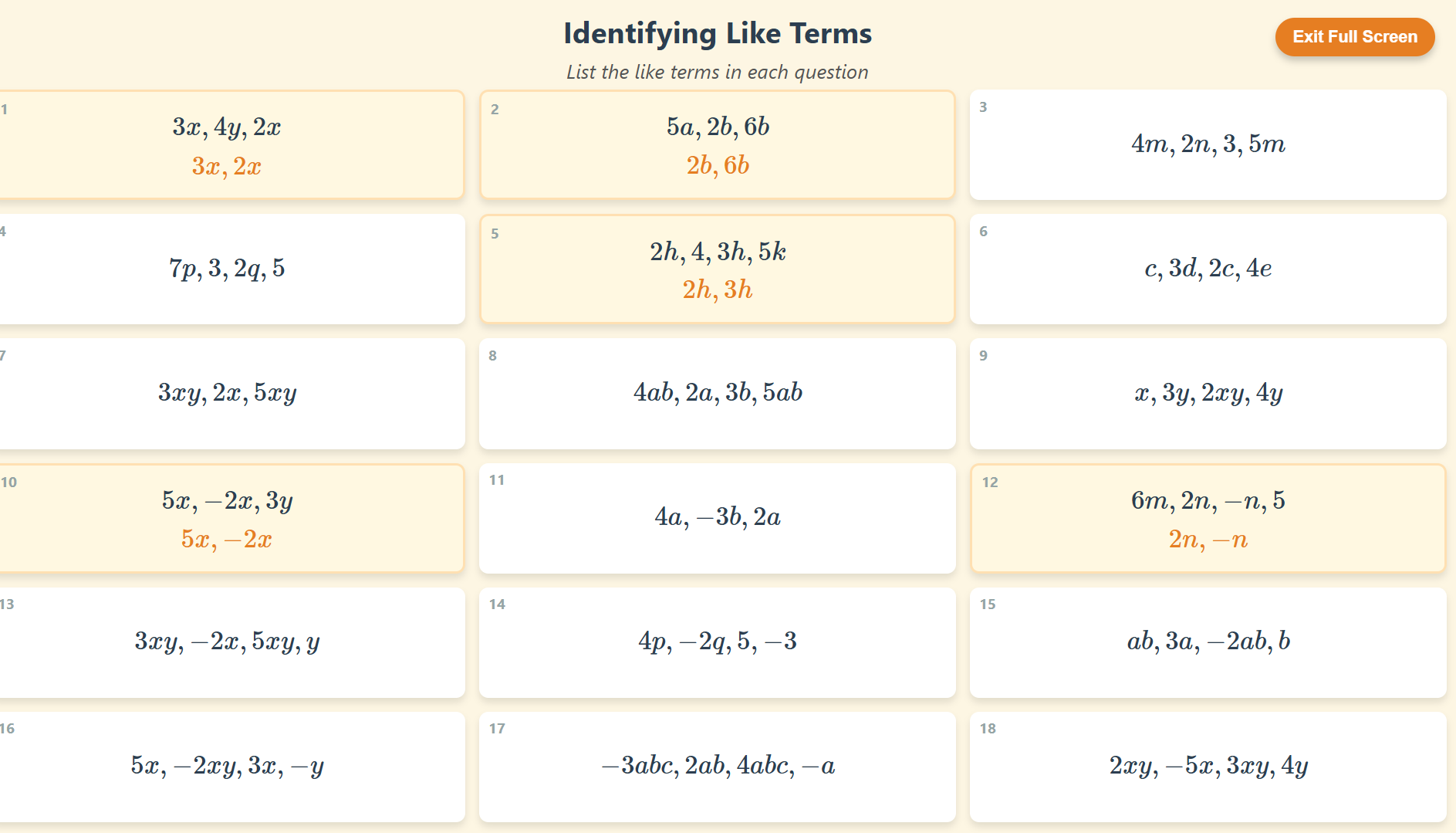1456x833 pixels.
Task: Hide the 2n, −n answer on question 12
Action: [1208, 519]
